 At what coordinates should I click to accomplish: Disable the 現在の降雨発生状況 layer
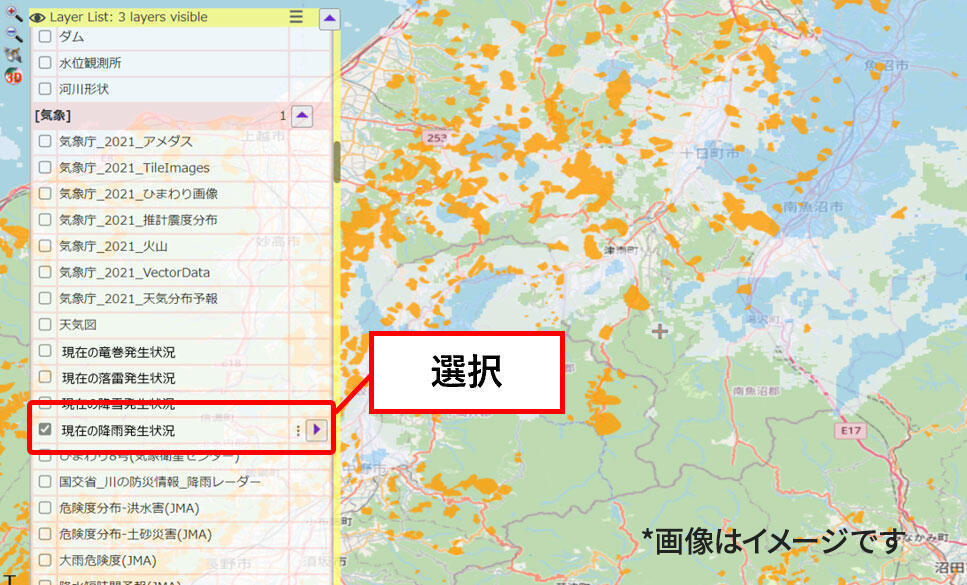coord(45,430)
